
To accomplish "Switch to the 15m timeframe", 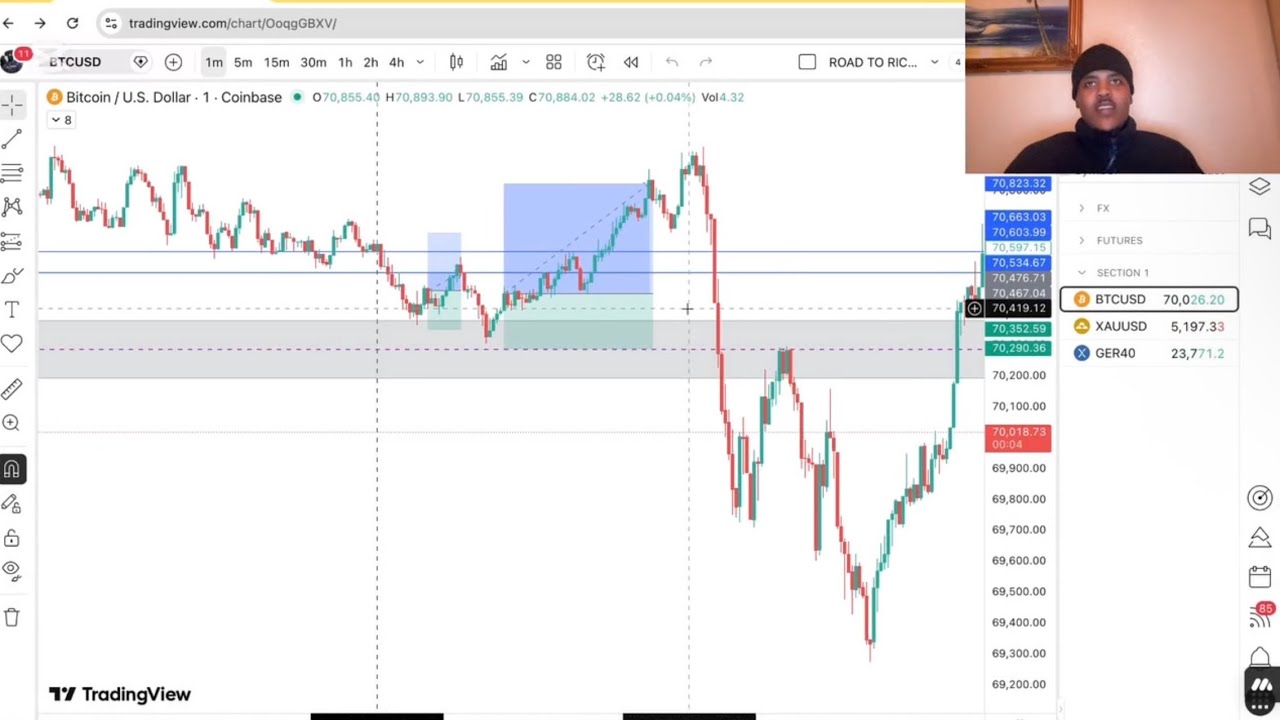I will click(277, 62).
